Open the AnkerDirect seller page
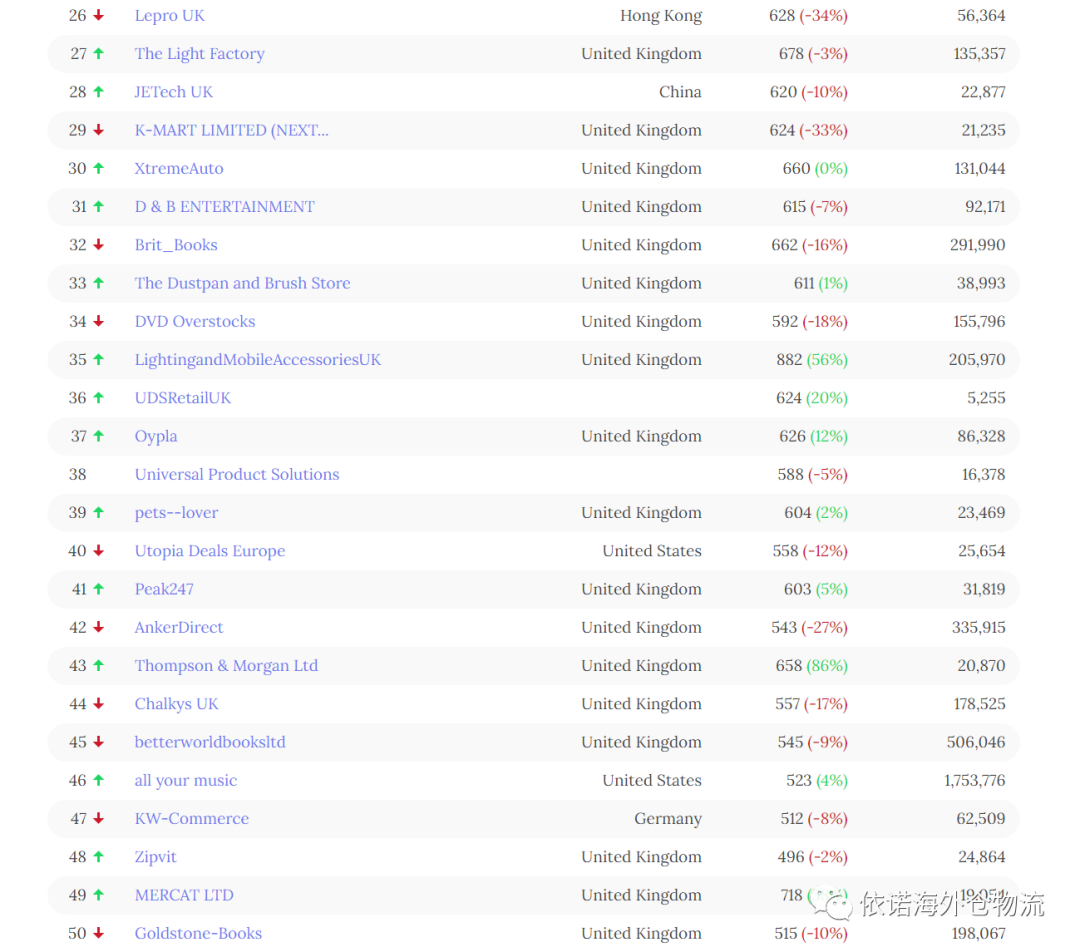The width and height of the screenshot is (1080, 952). pyautogui.click(x=179, y=628)
